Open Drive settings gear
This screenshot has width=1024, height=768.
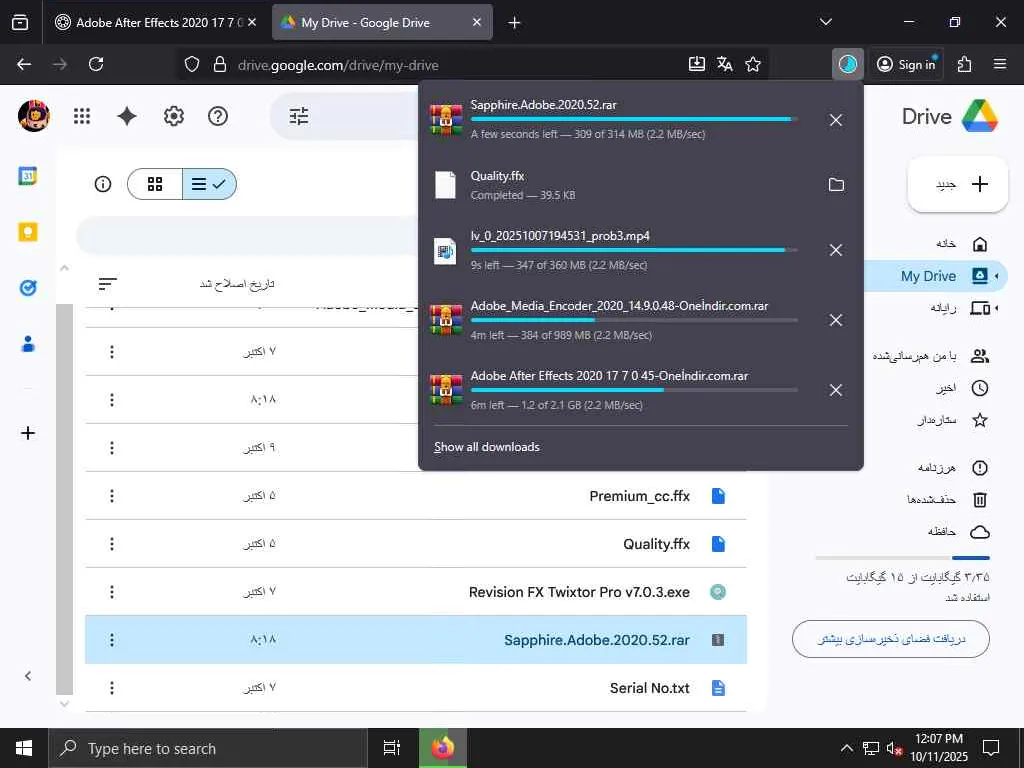[x=174, y=116]
